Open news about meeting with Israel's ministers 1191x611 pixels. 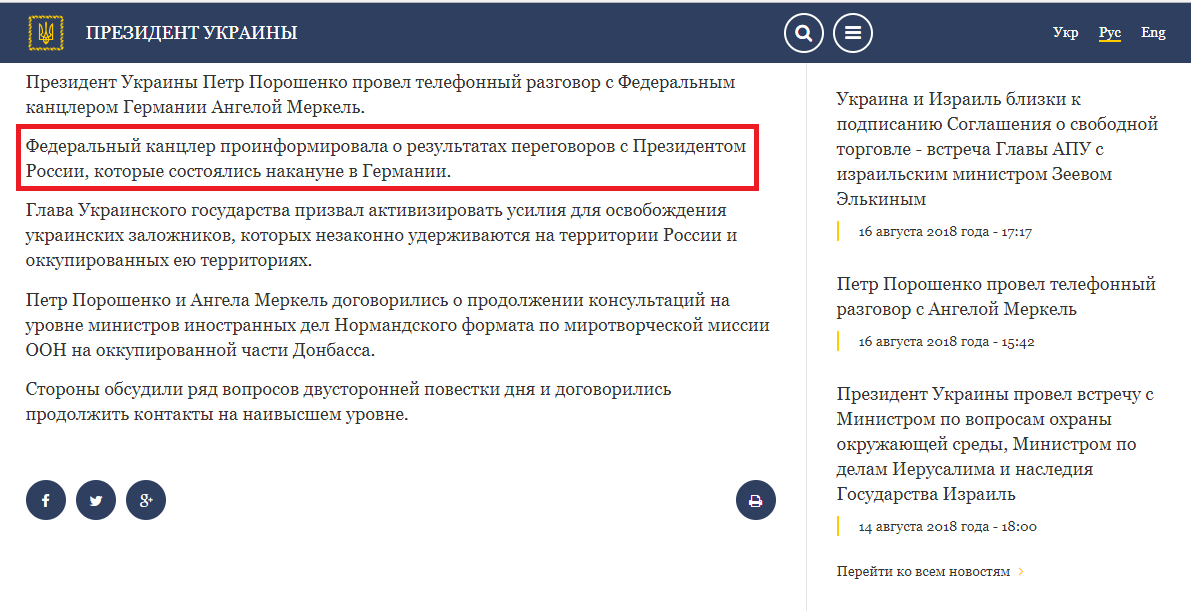[x=995, y=444]
